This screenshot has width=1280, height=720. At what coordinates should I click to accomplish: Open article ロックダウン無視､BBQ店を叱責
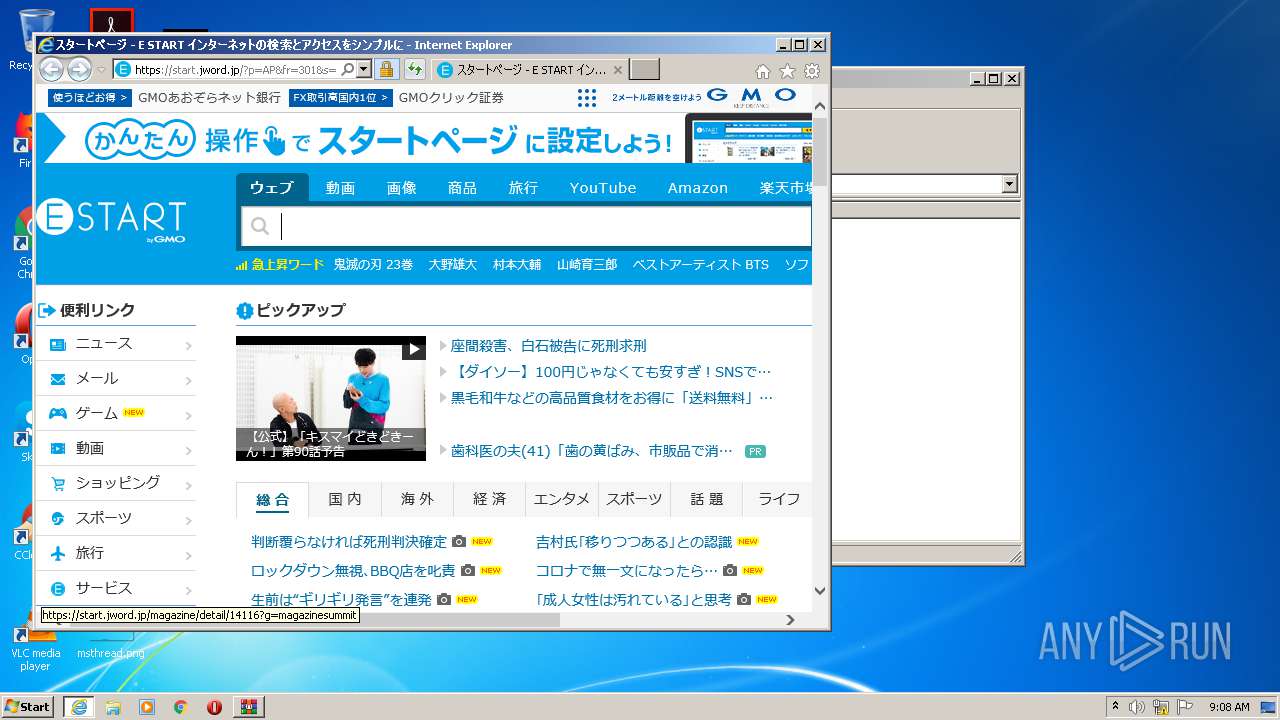(x=353, y=571)
